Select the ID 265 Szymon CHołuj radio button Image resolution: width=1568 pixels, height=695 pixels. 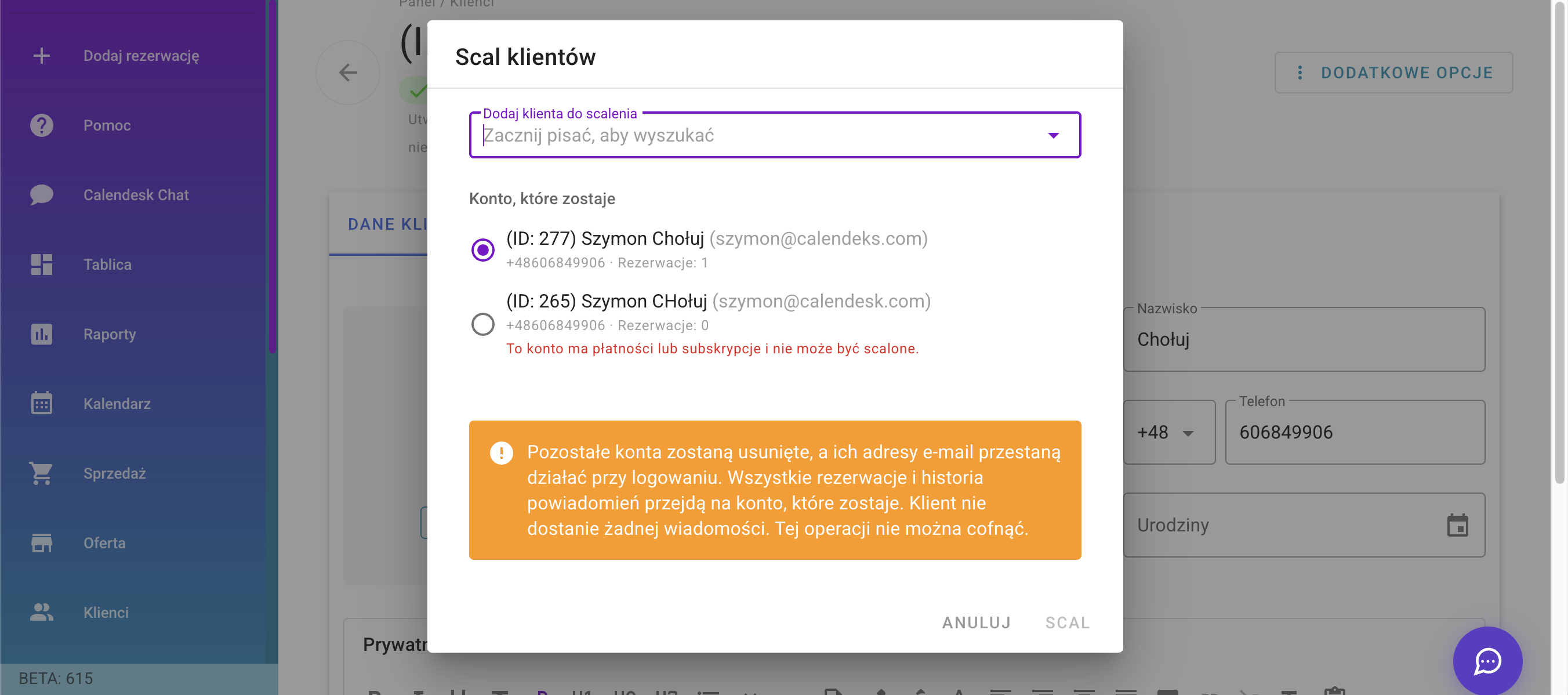[x=482, y=324]
